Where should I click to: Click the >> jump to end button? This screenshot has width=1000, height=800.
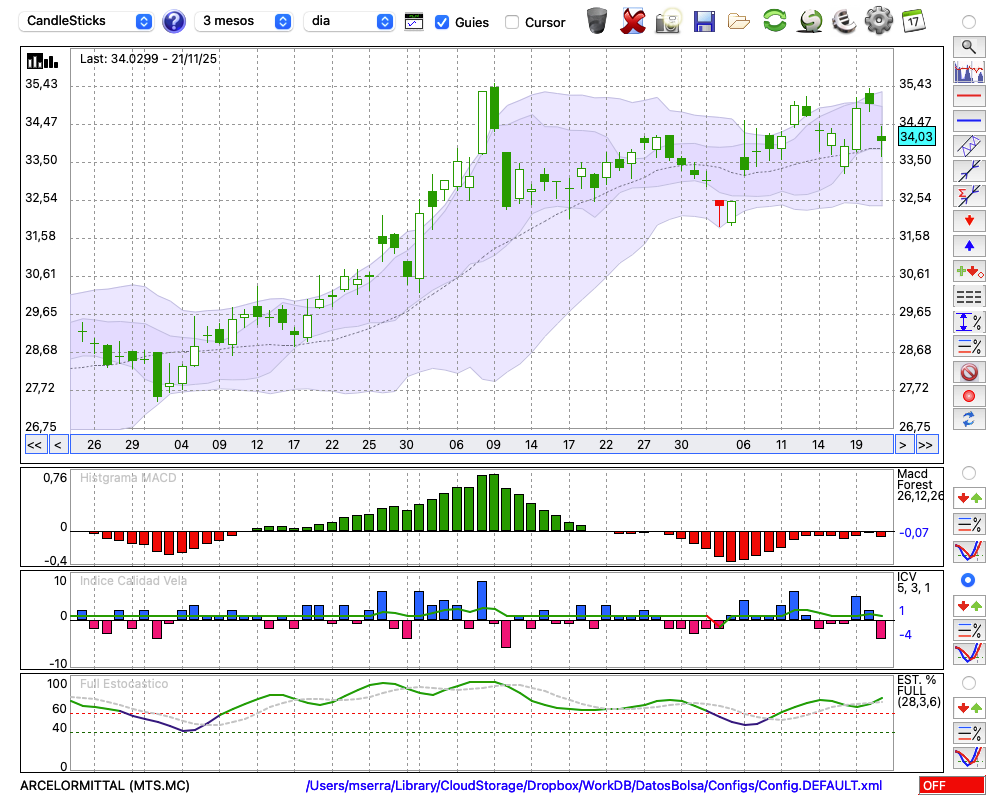pos(927,445)
